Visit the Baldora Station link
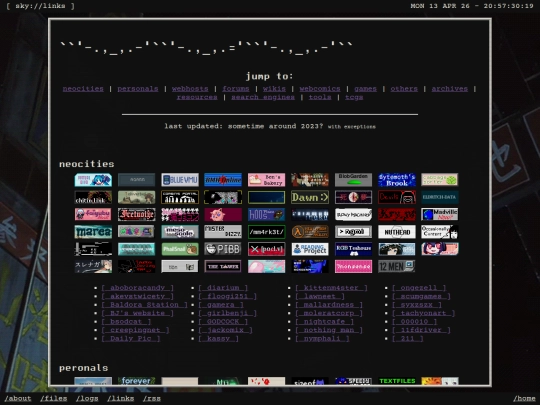The width and height of the screenshot is (540, 405). tap(144, 305)
